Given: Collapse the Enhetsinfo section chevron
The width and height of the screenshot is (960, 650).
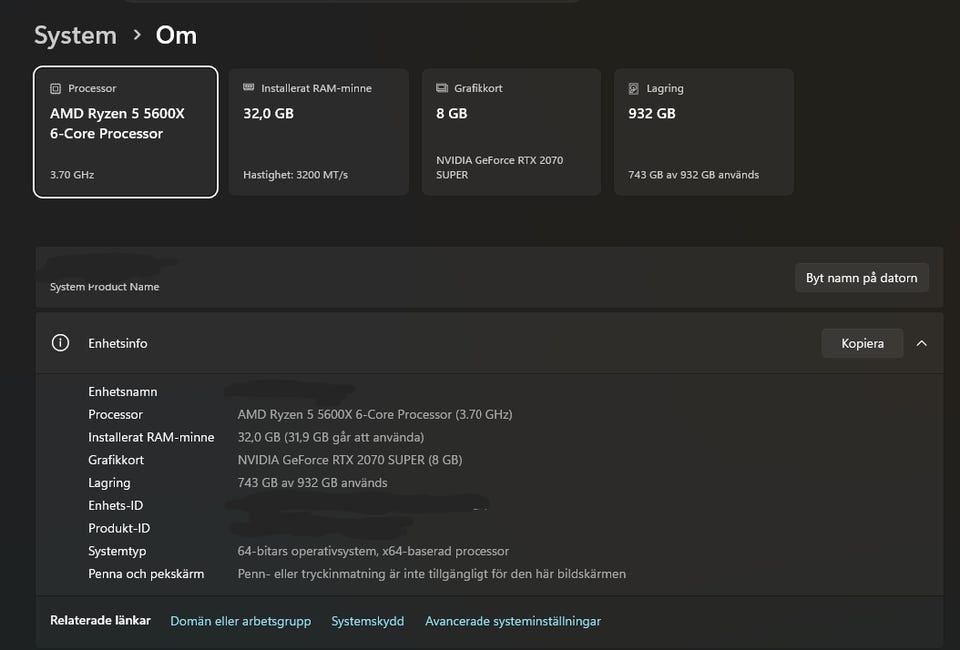Looking at the screenshot, I should pos(921,343).
